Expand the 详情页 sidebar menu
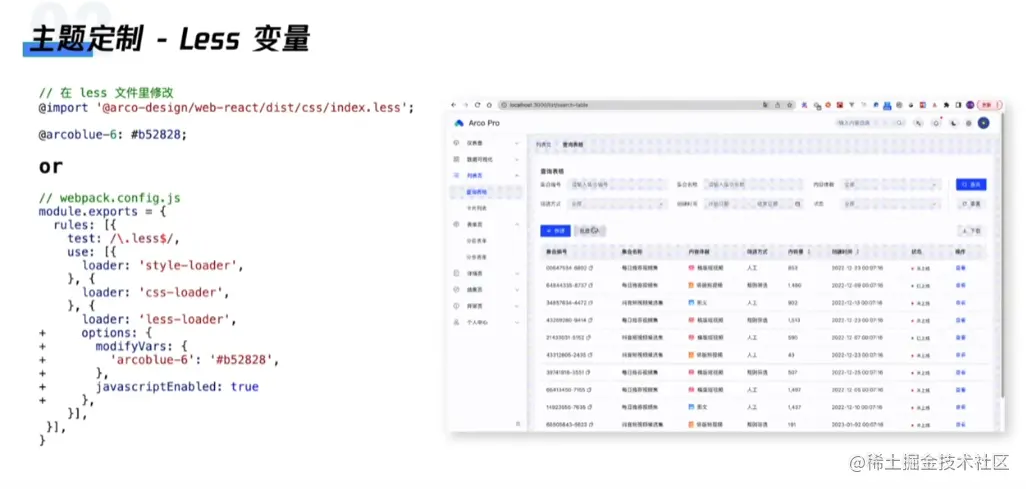Image resolution: width=1026 pixels, height=489 pixels. (486, 273)
